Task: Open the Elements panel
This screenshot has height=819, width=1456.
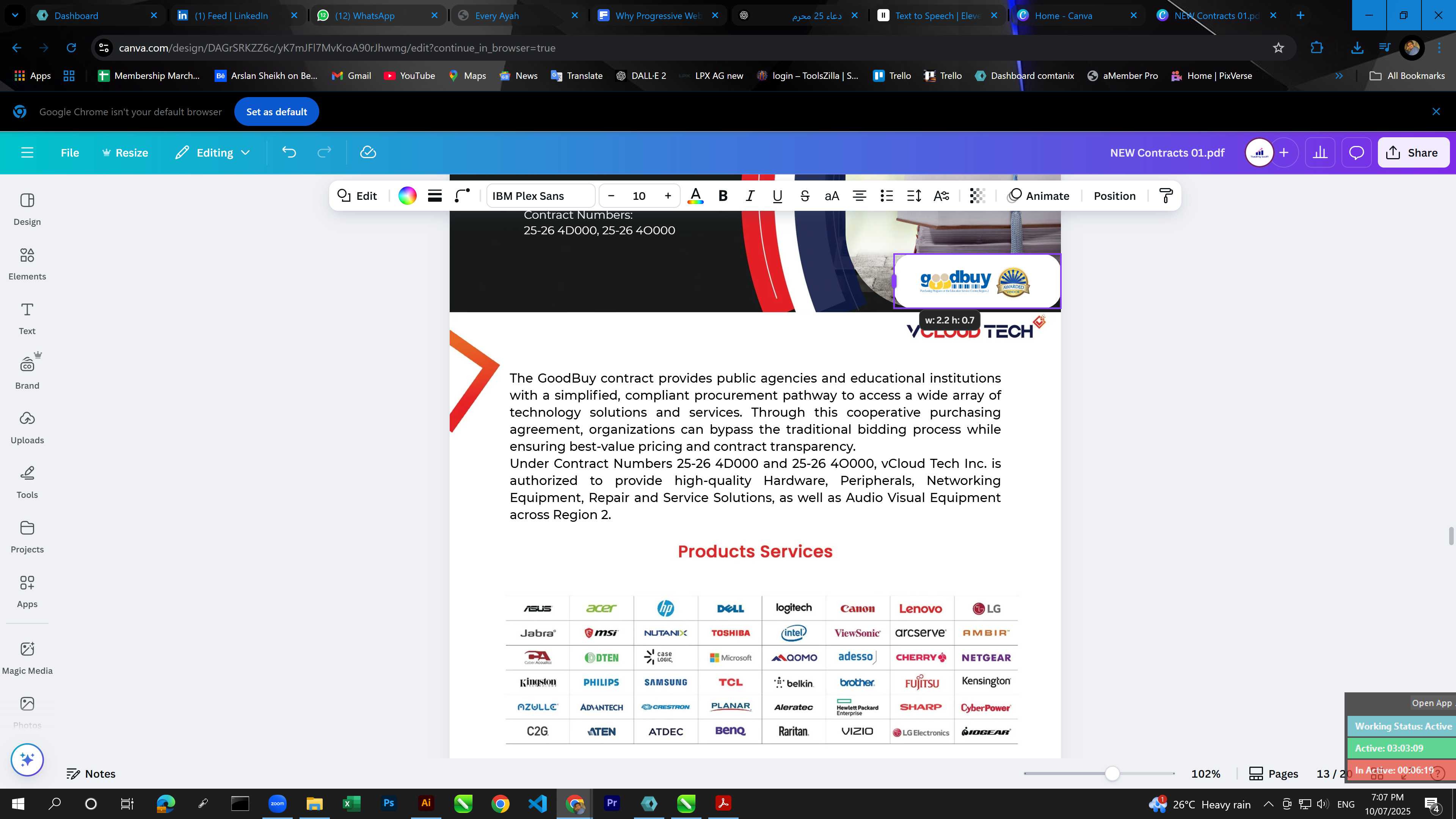Action: (x=27, y=264)
